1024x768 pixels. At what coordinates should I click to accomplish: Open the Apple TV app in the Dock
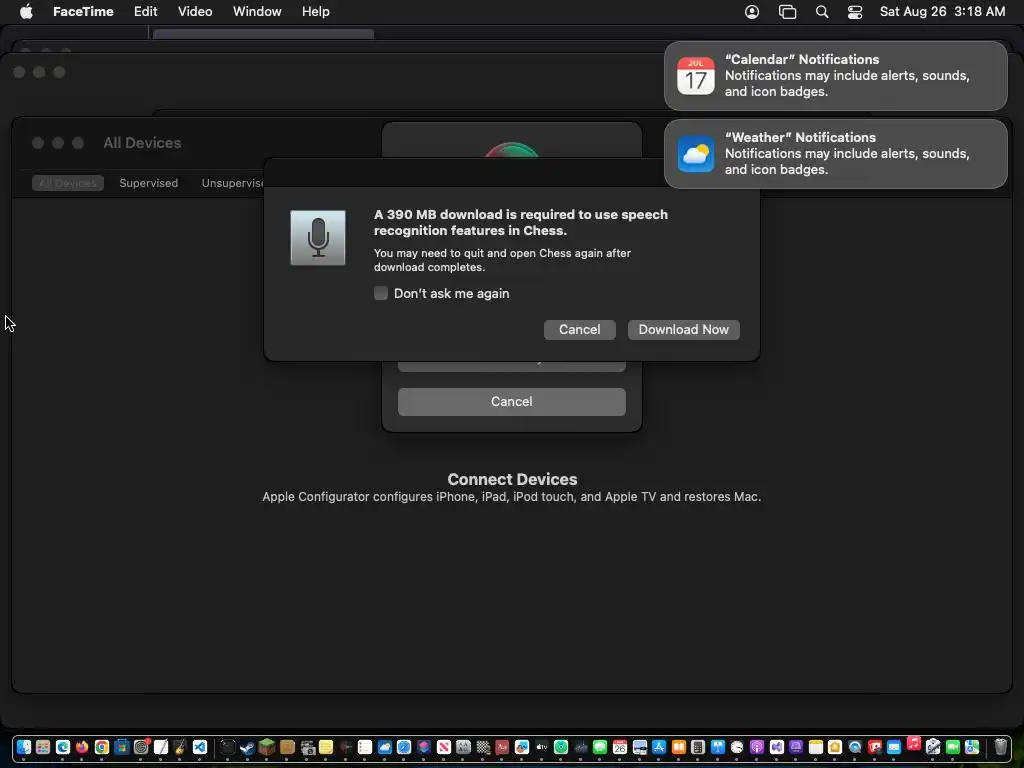pyautogui.click(x=541, y=747)
